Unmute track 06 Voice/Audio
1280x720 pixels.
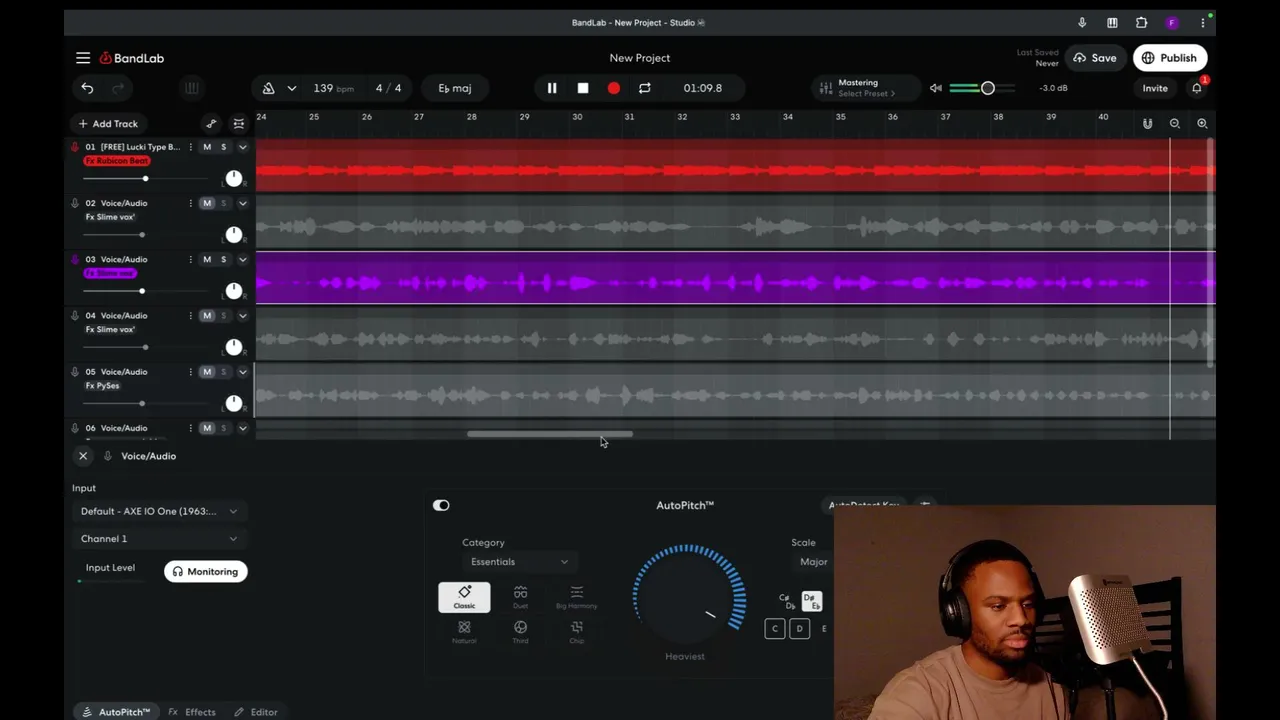207,428
